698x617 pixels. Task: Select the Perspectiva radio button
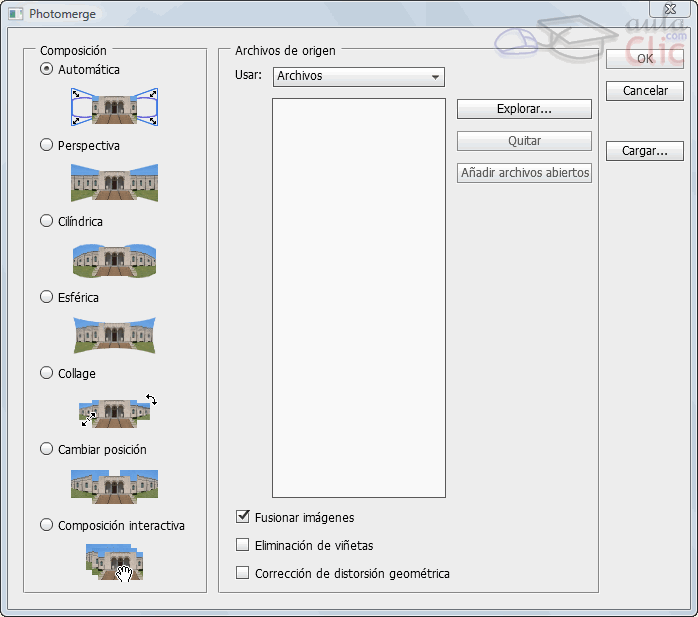[46, 145]
